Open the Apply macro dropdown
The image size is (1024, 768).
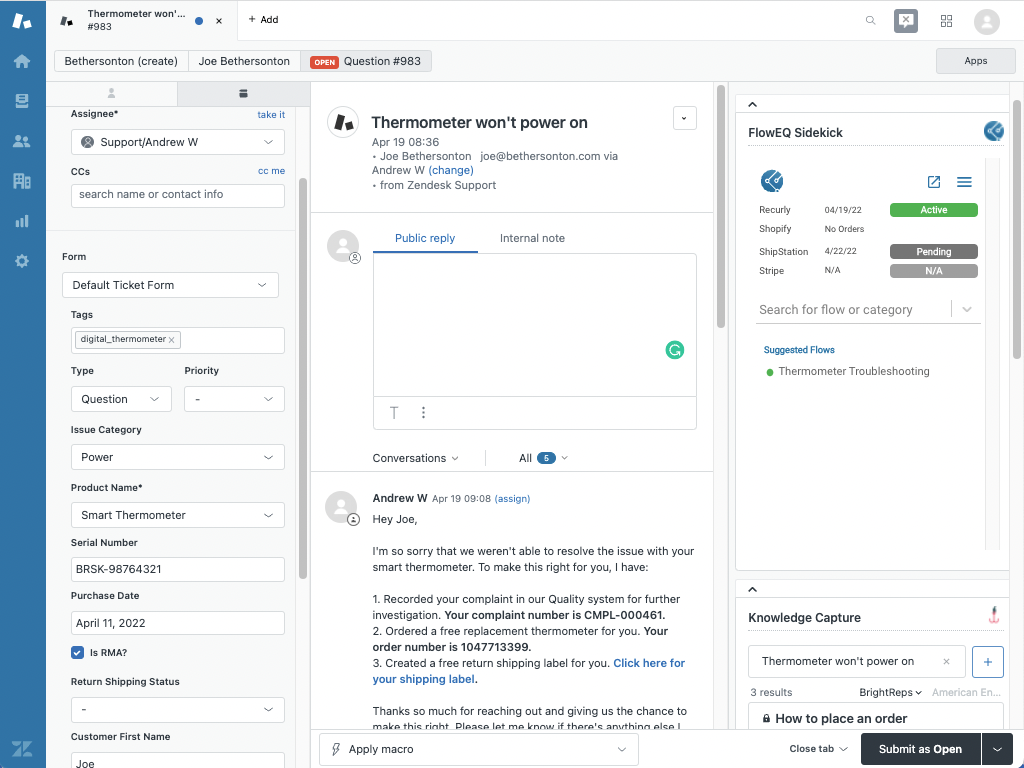[478, 749]
